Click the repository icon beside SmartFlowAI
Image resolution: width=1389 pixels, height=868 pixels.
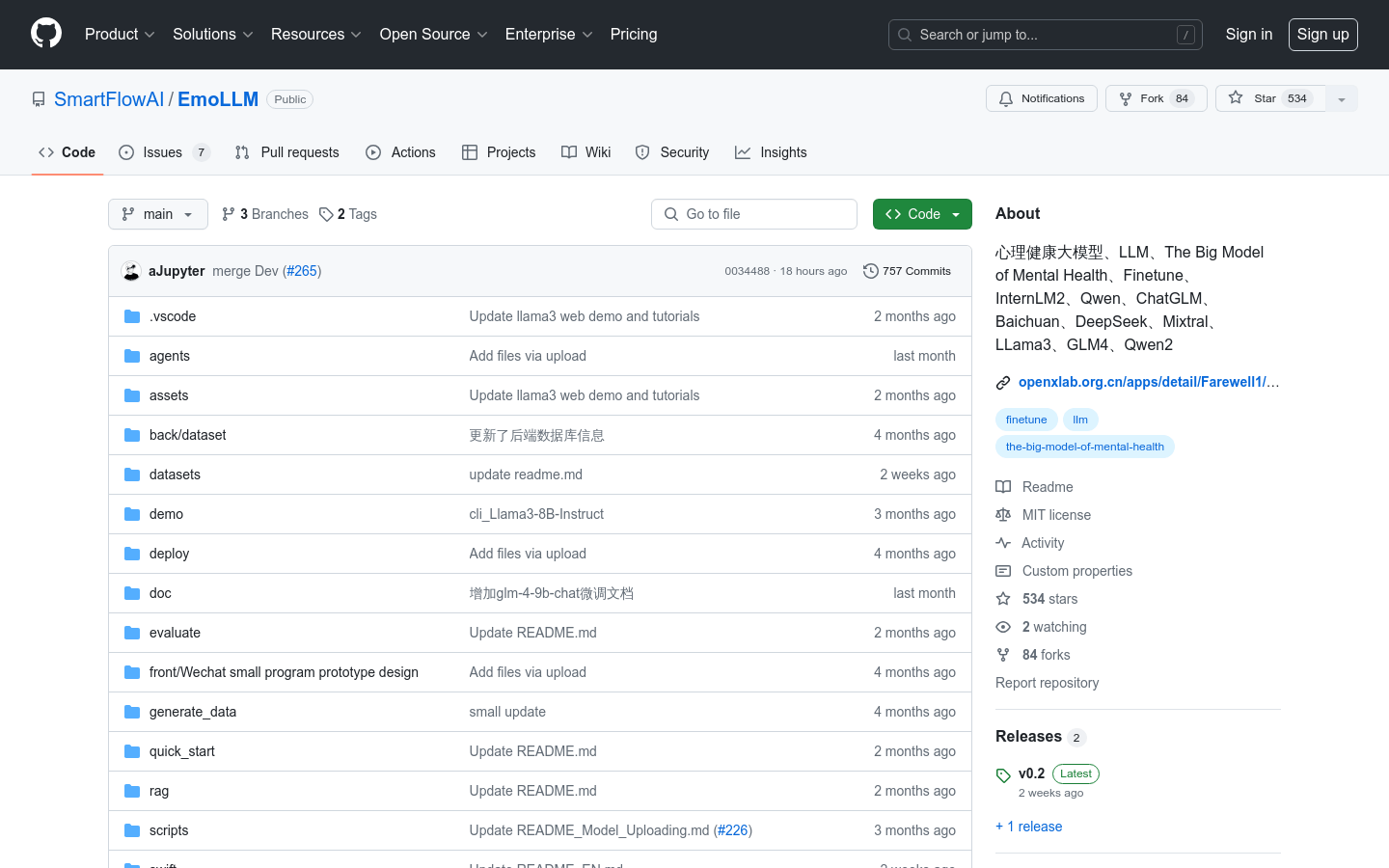point(39,99)
